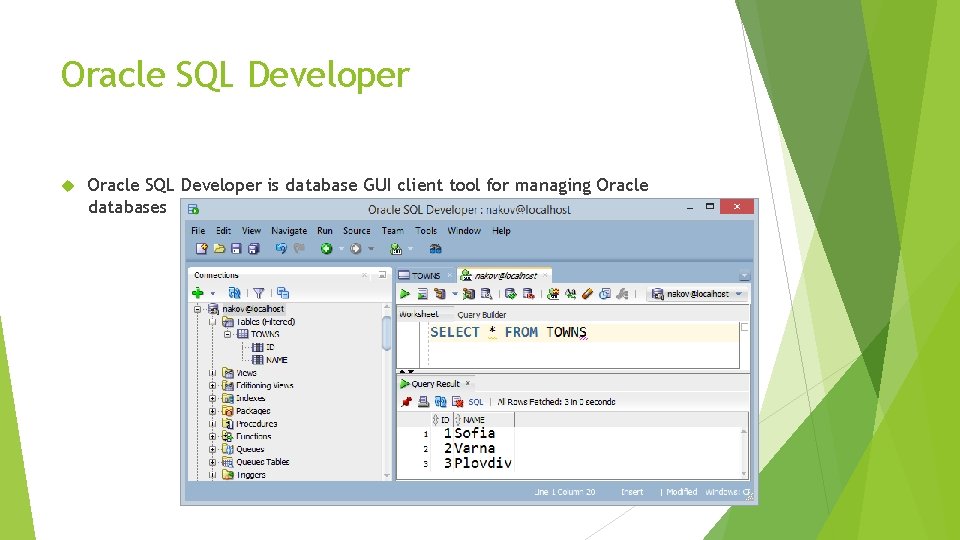Open the editor tab list dropdown
Image resolution: width=960 pixels, height=540 pixels.
pos(744,276)
